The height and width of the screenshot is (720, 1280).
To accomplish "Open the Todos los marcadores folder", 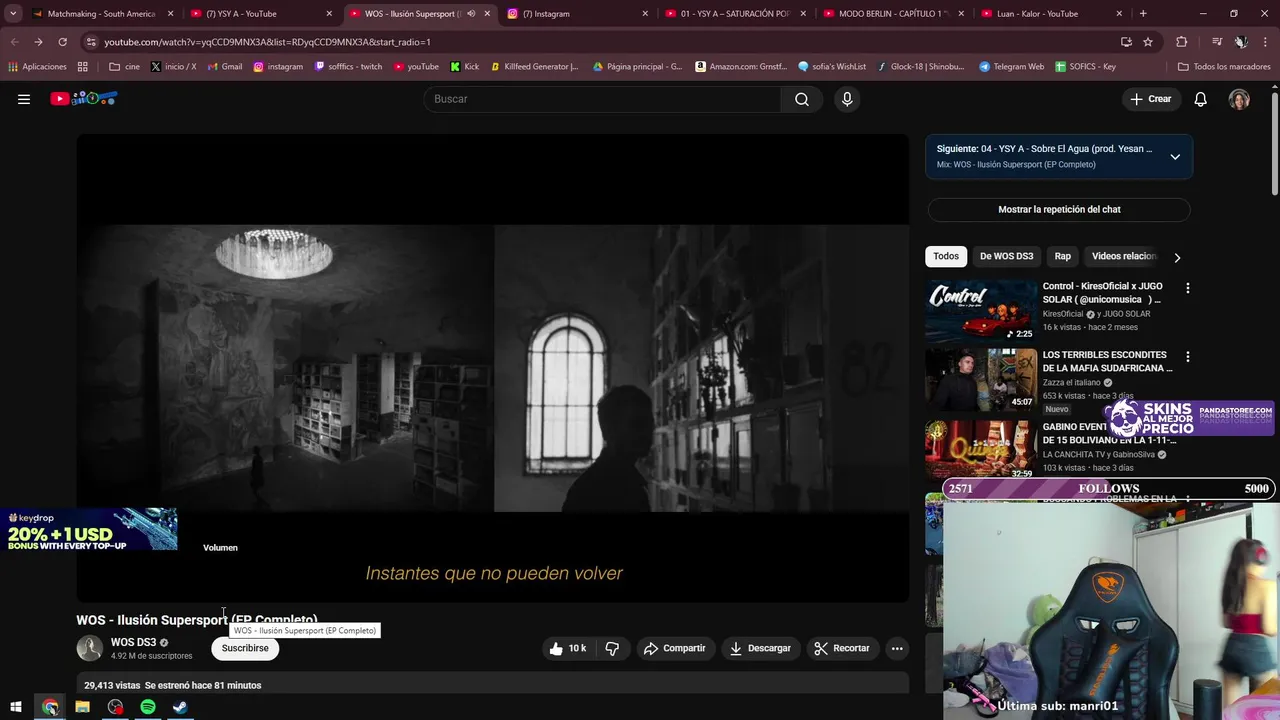I will point(1223,67).
